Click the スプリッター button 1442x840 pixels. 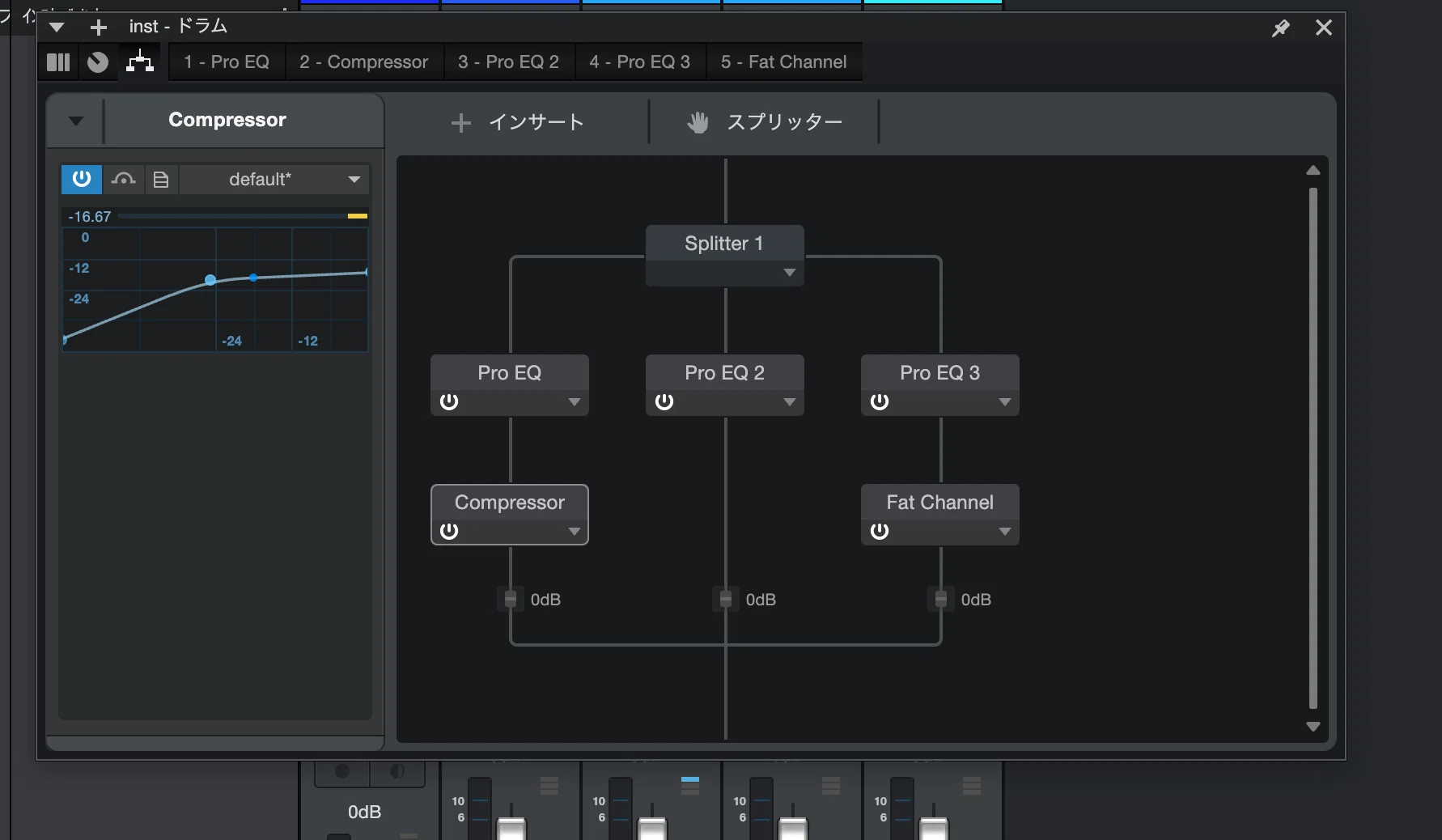tap(765, 122)
